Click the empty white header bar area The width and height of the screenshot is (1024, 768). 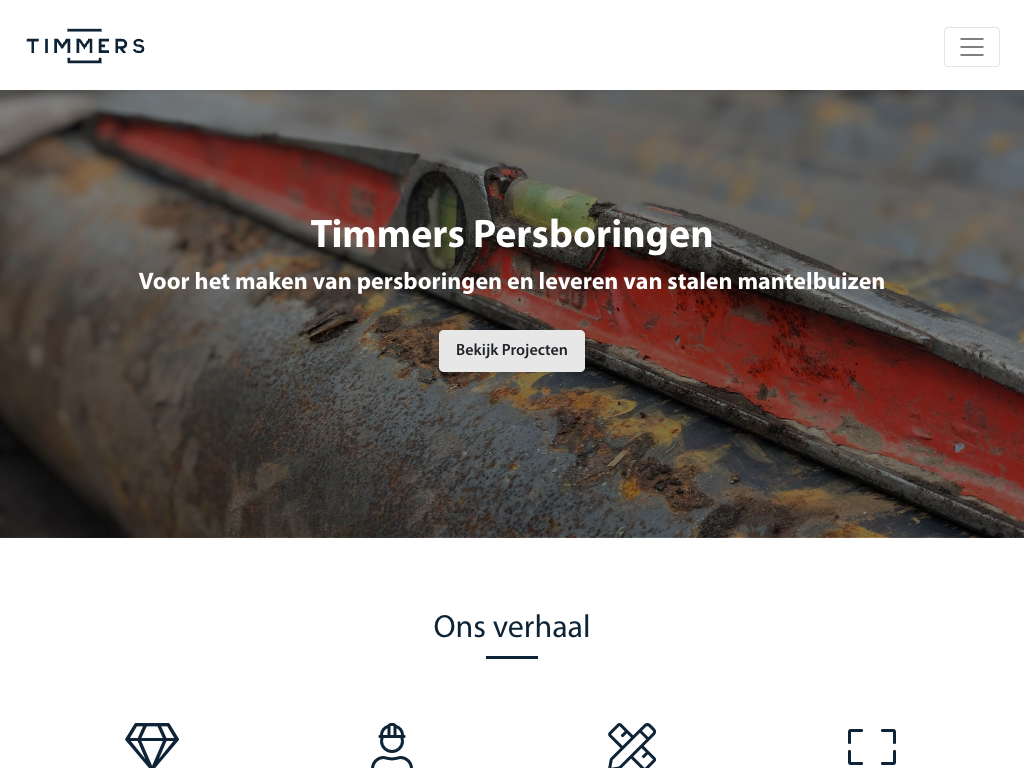point(542,45)
